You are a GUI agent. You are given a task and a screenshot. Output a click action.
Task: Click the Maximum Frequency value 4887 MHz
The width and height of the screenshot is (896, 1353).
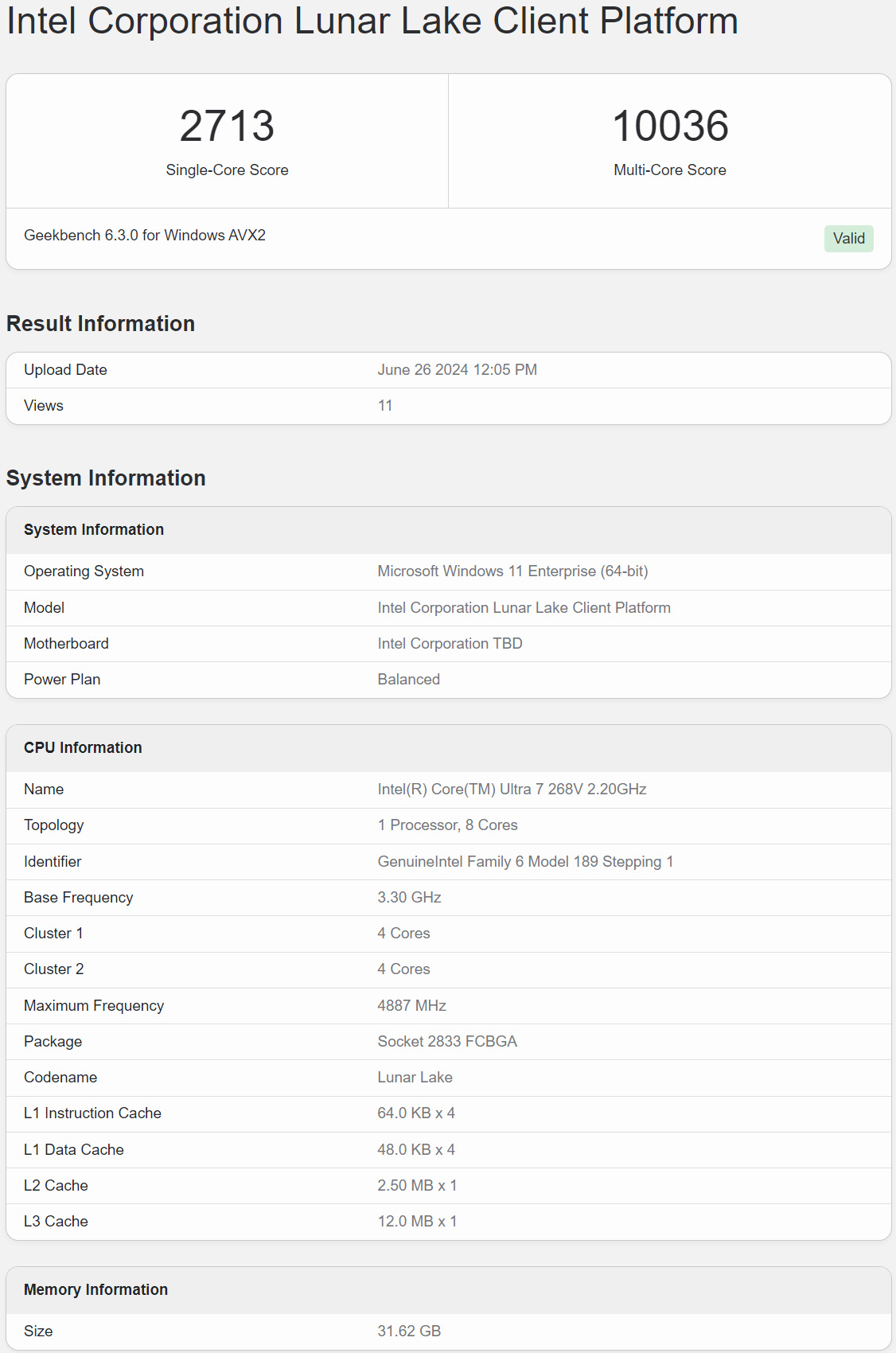click(411, 1005)
